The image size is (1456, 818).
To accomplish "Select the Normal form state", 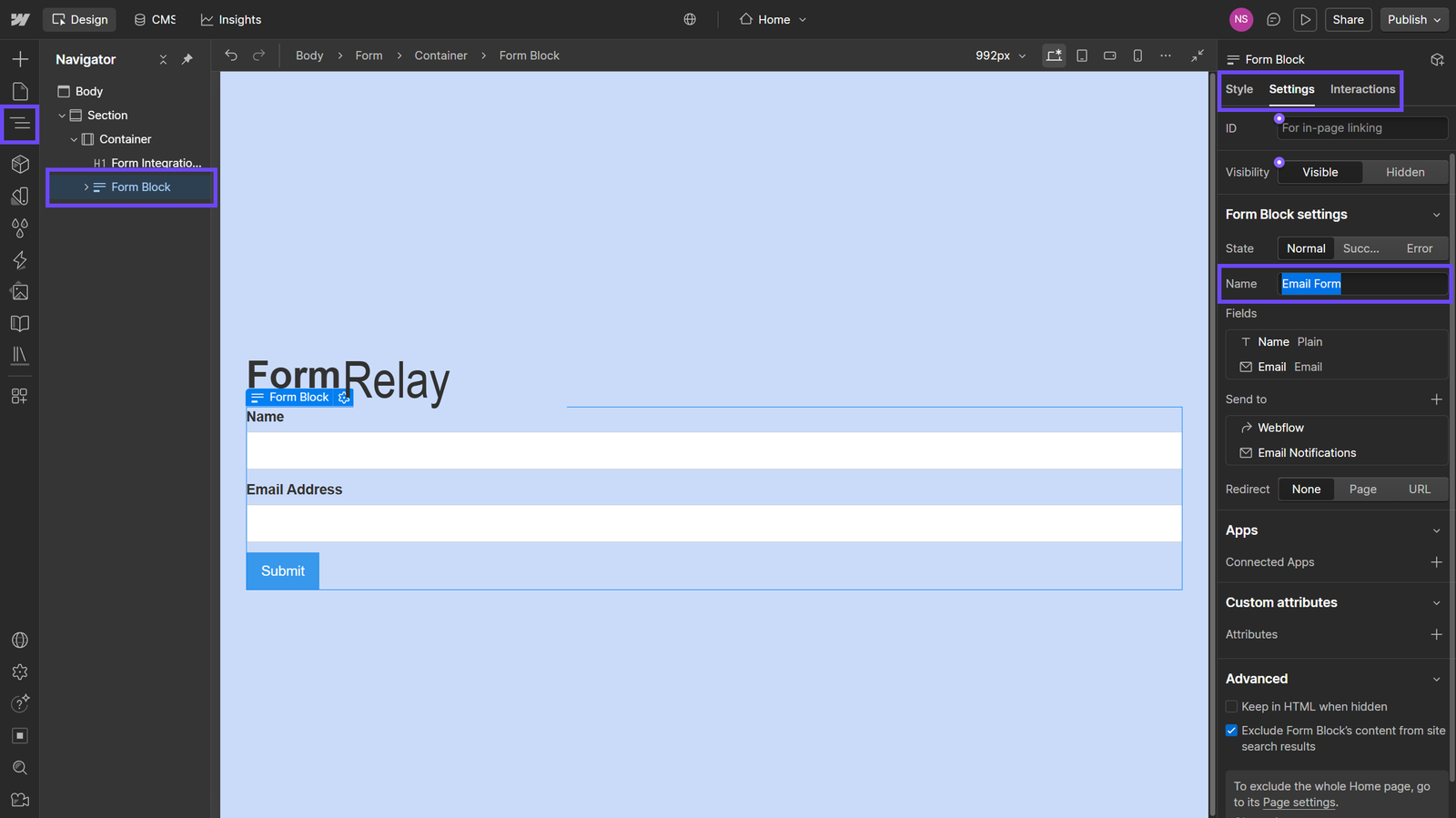I will click(x=1306, y=248).
